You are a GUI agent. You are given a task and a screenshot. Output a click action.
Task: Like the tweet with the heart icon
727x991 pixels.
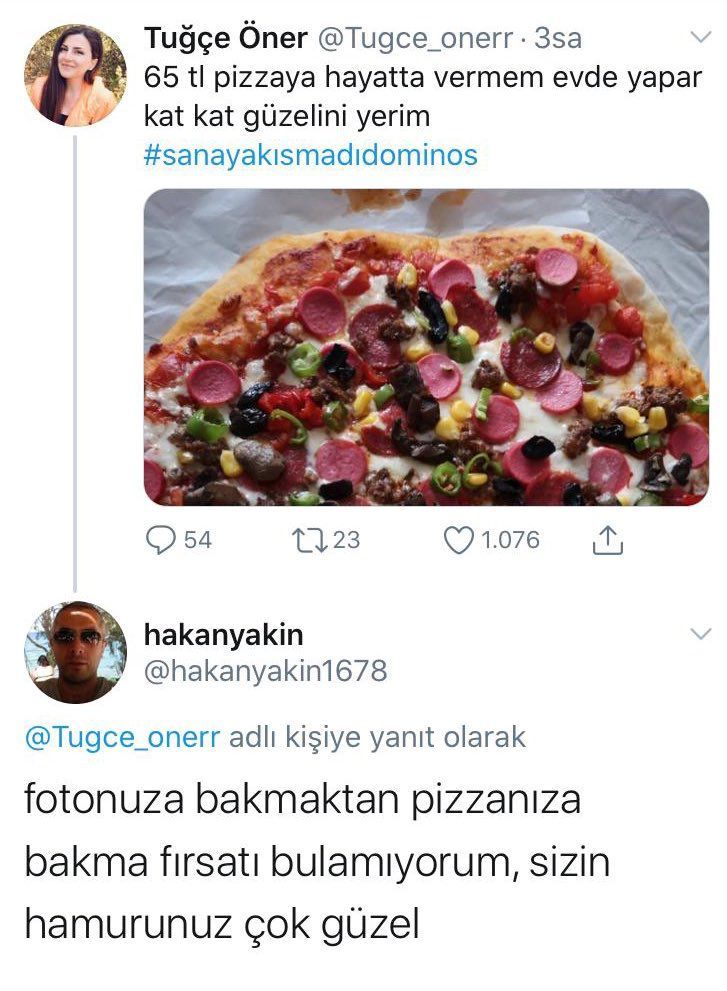point(458,540)
